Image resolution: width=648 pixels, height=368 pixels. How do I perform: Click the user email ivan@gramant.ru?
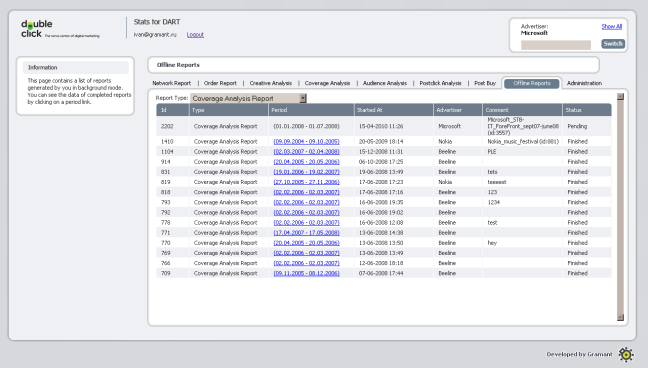tap(155, 35)
